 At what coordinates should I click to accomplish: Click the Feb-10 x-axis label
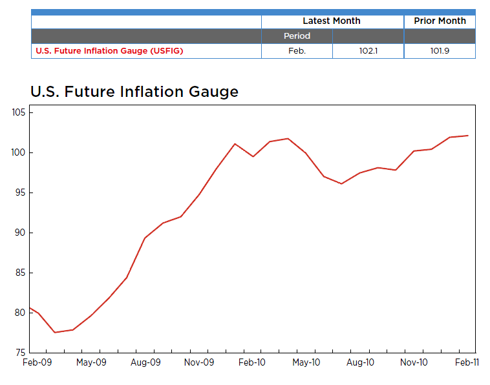[x=252, y=362]
